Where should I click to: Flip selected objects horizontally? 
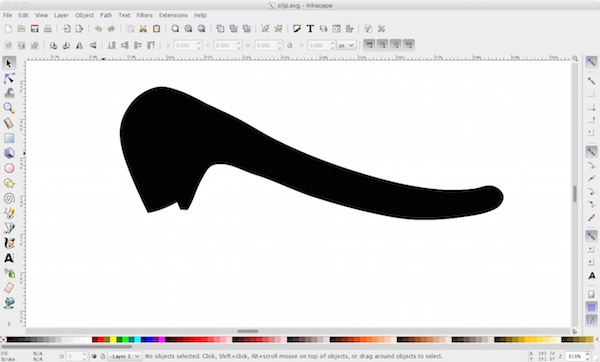point(80,46)
